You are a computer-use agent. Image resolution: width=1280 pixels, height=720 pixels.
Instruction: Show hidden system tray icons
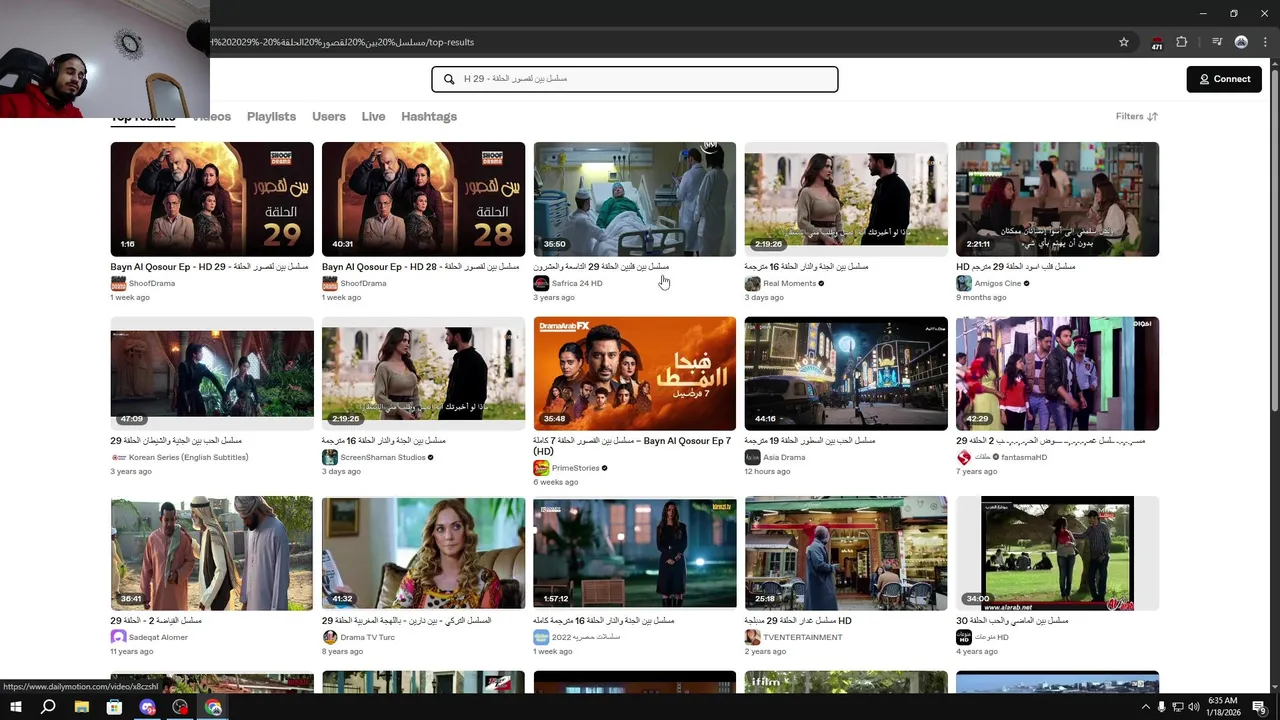(x=1145, y=707)
